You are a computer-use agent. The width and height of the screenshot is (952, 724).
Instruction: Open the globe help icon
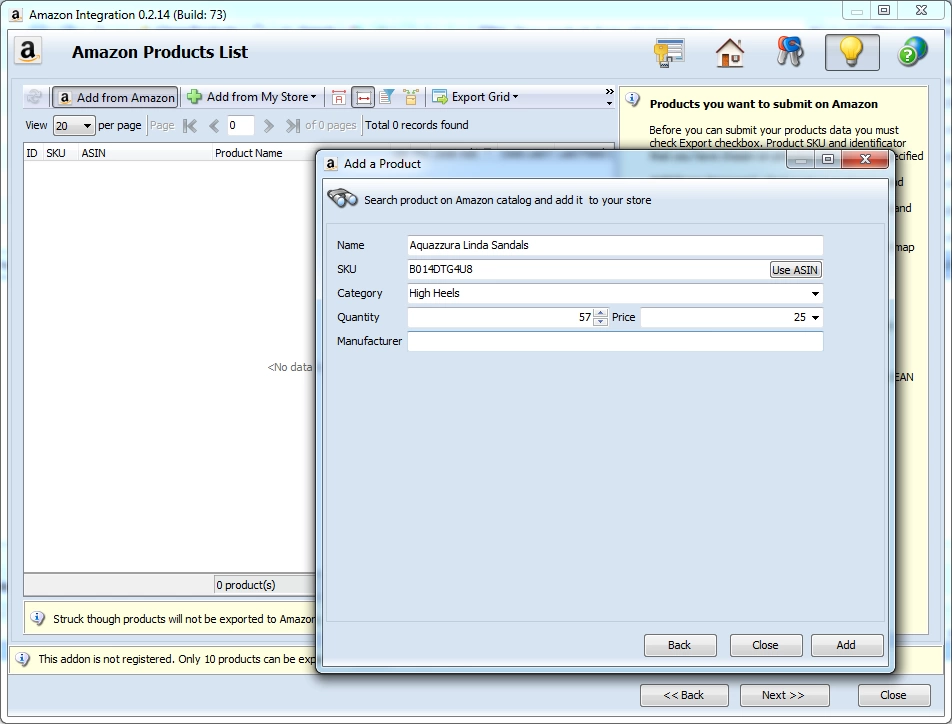912,52
